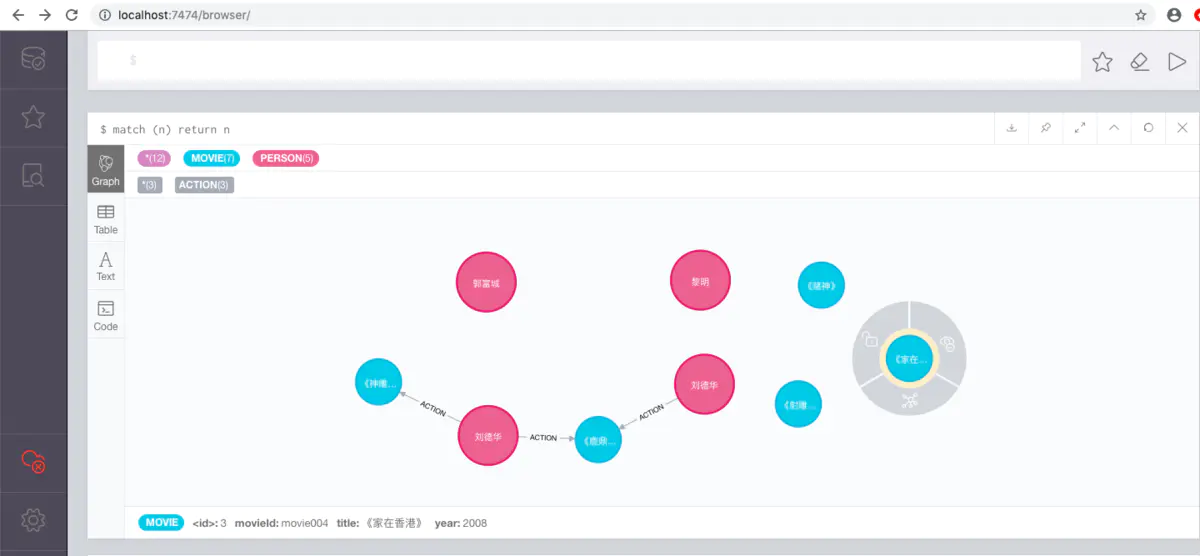Select the ACTION(3) relationship badge
This screenshot has width=1200, height=556.
tap(204, 185)
